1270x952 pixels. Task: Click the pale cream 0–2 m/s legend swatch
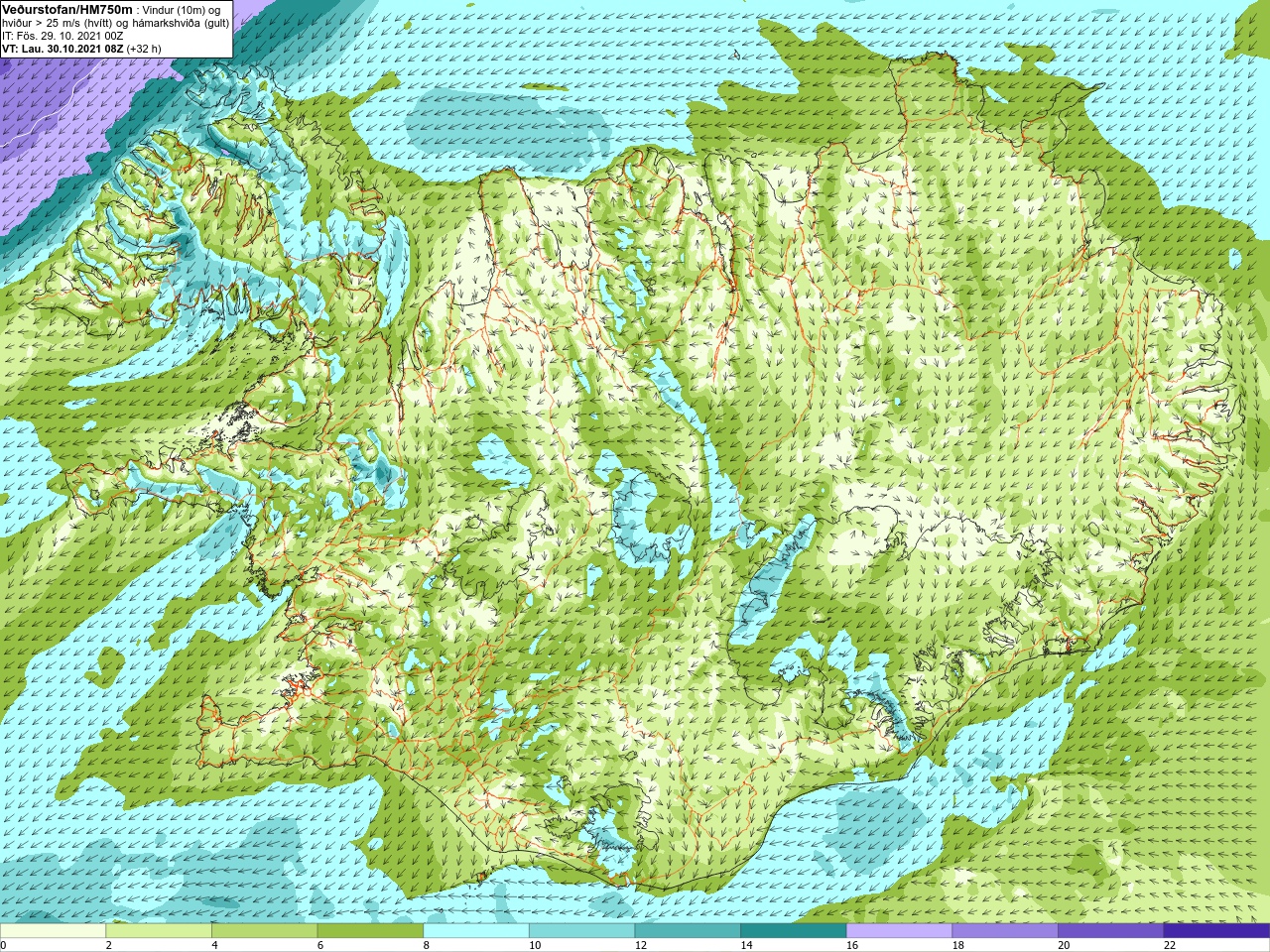point(53,930)
